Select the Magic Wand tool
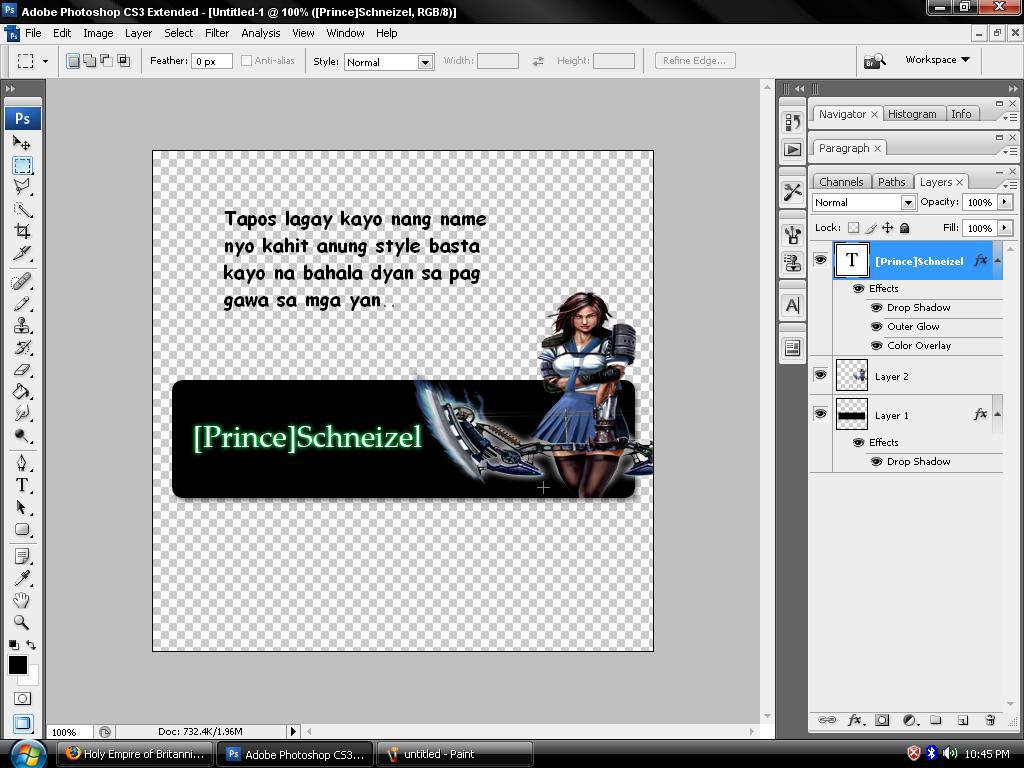The width and height of the screenshot is (1024, 768). click(22, 210)
